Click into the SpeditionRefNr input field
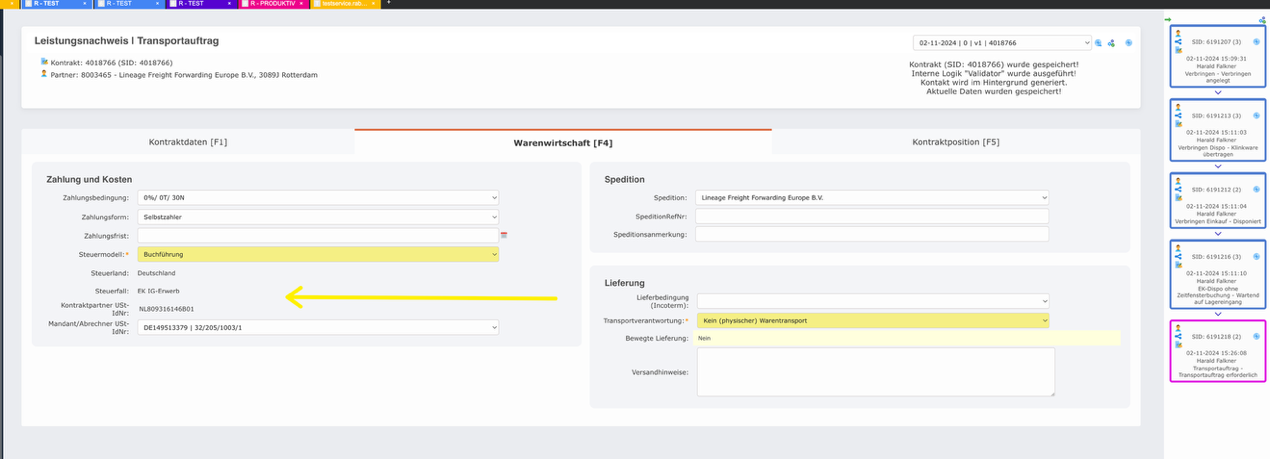 [x=872, y=216]
